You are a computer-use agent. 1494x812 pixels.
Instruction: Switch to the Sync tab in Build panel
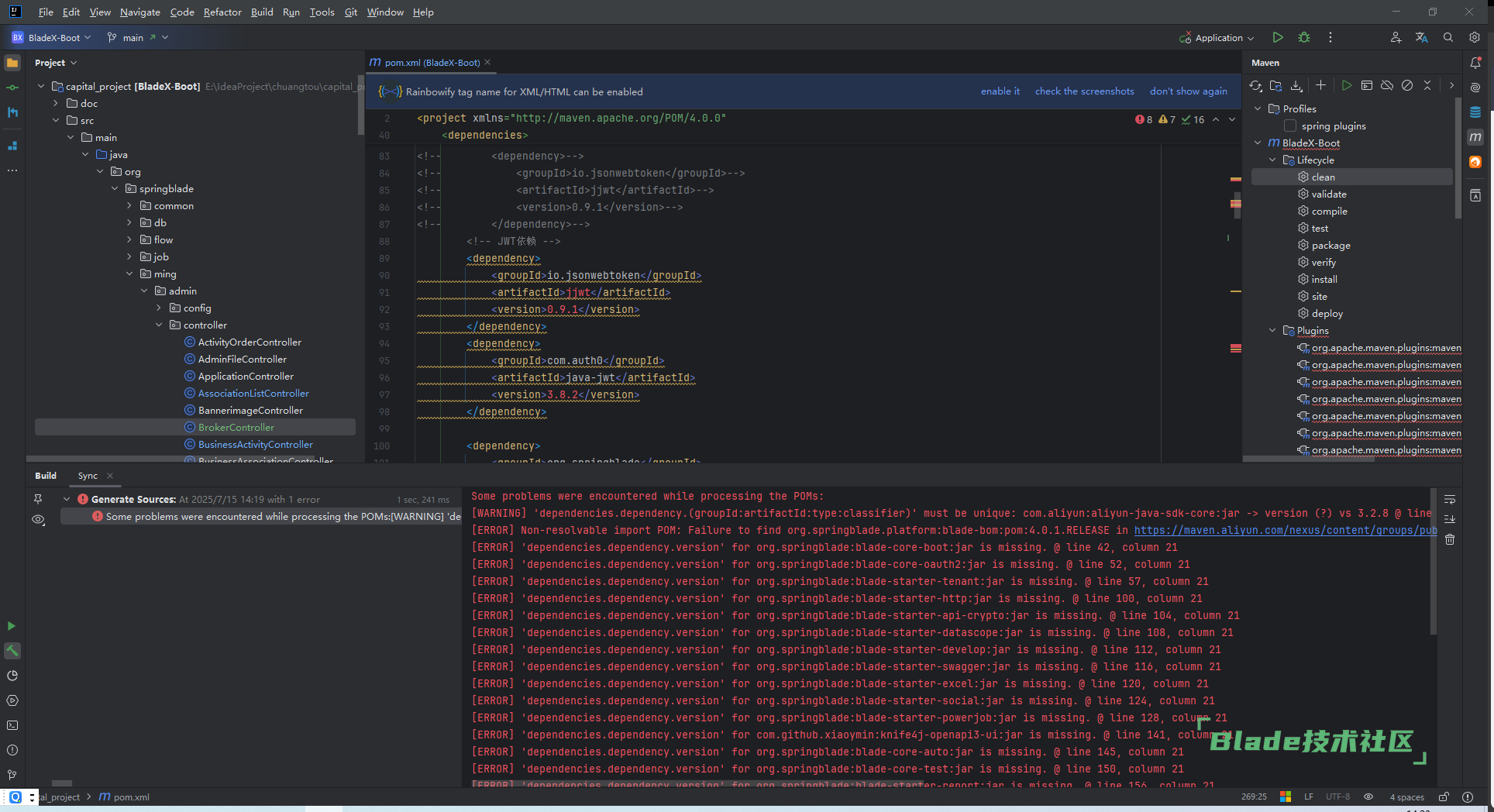pos(88,476)
